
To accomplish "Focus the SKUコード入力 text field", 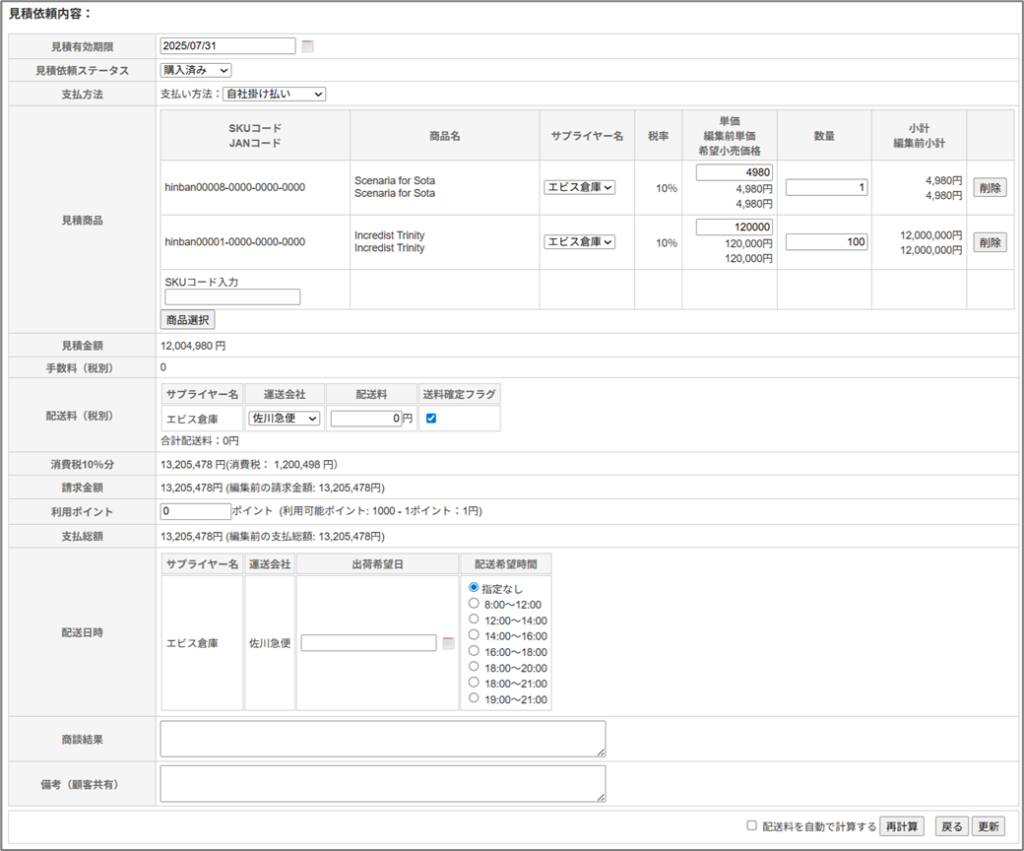I will coord(232,297).
